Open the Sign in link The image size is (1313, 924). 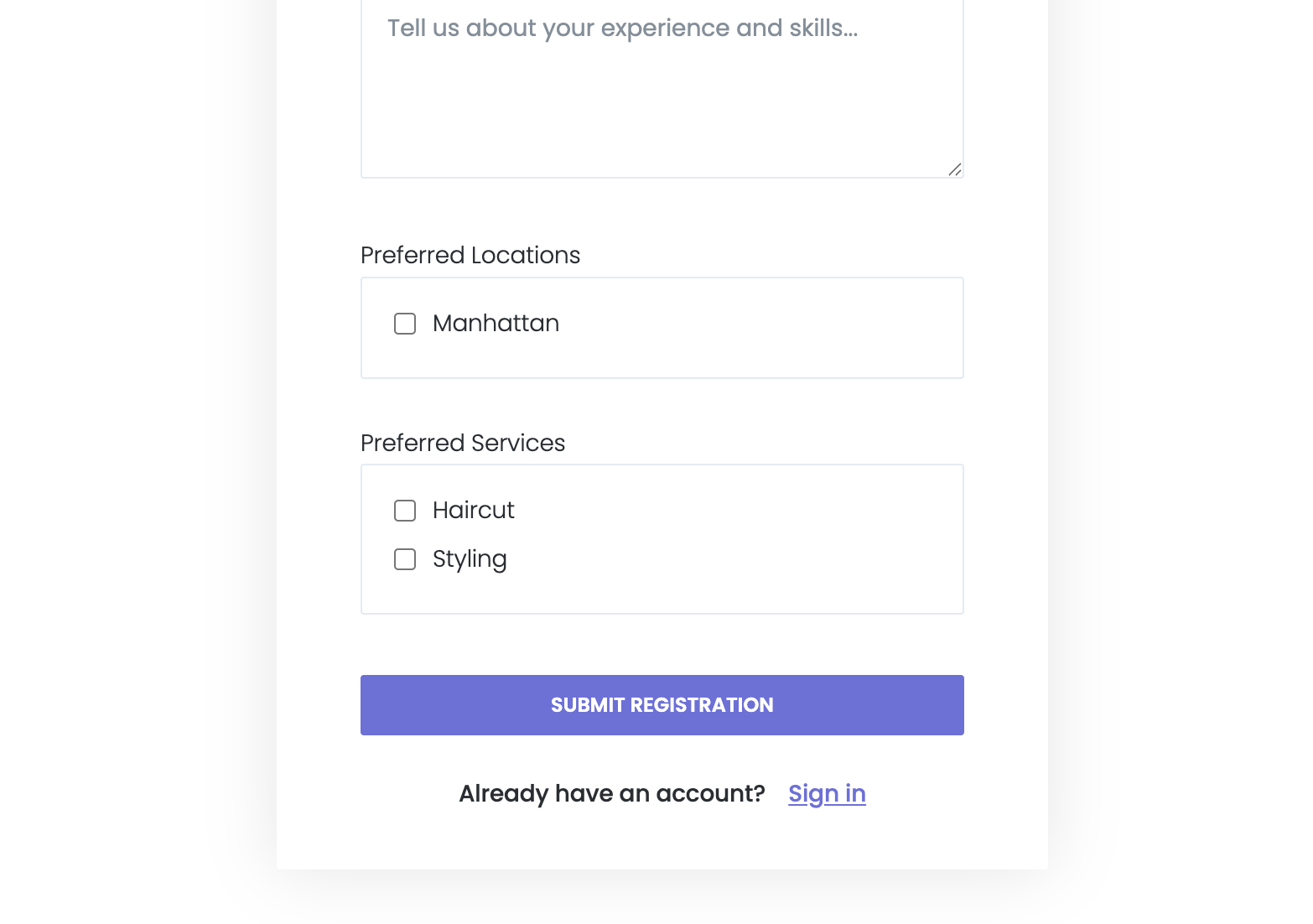tap(827, 793)
